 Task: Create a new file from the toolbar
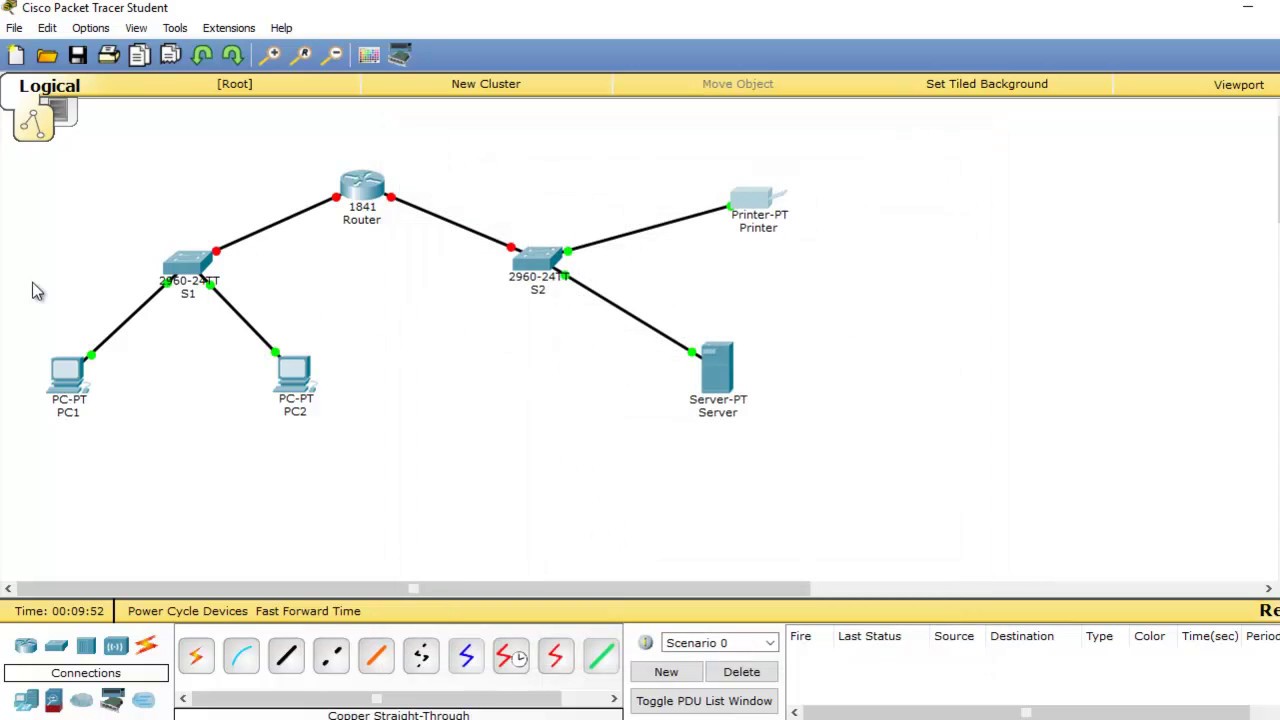pos(16,55)
